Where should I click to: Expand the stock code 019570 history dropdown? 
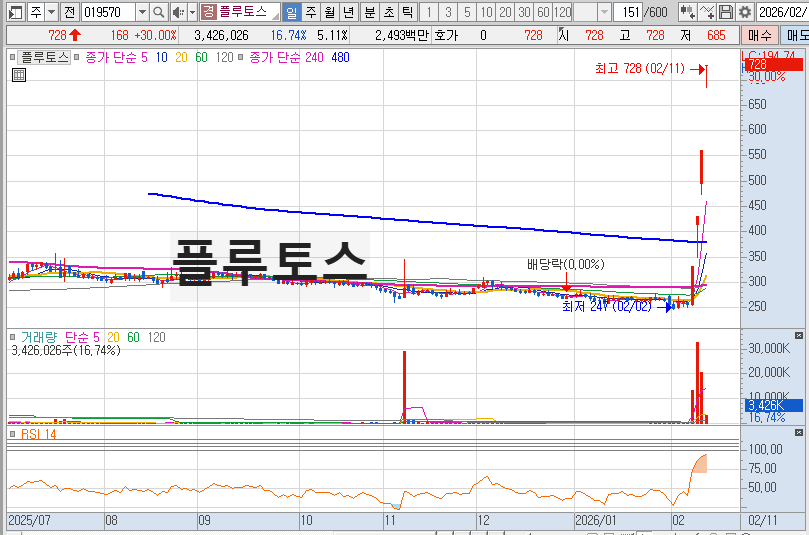[x=142, y=12]
